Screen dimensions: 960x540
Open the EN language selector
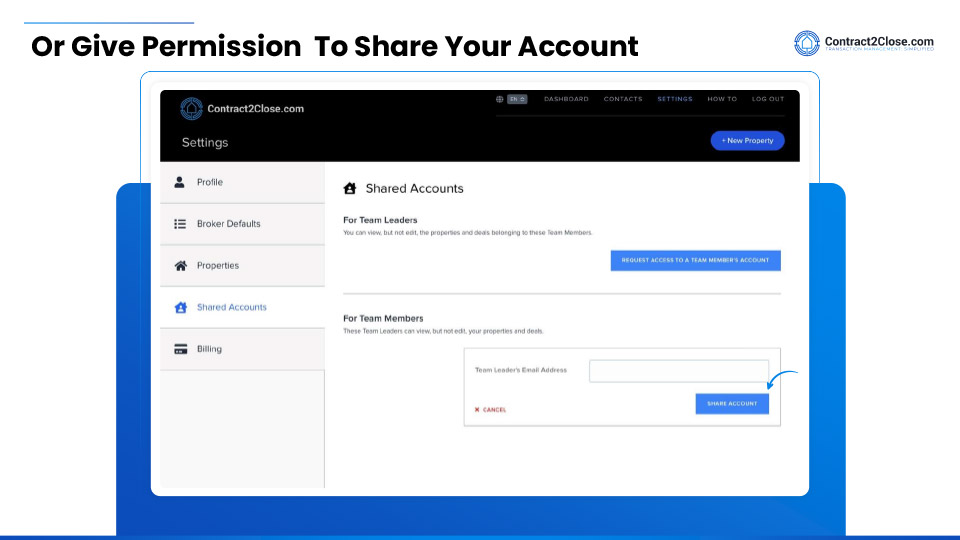coord(517,99)
